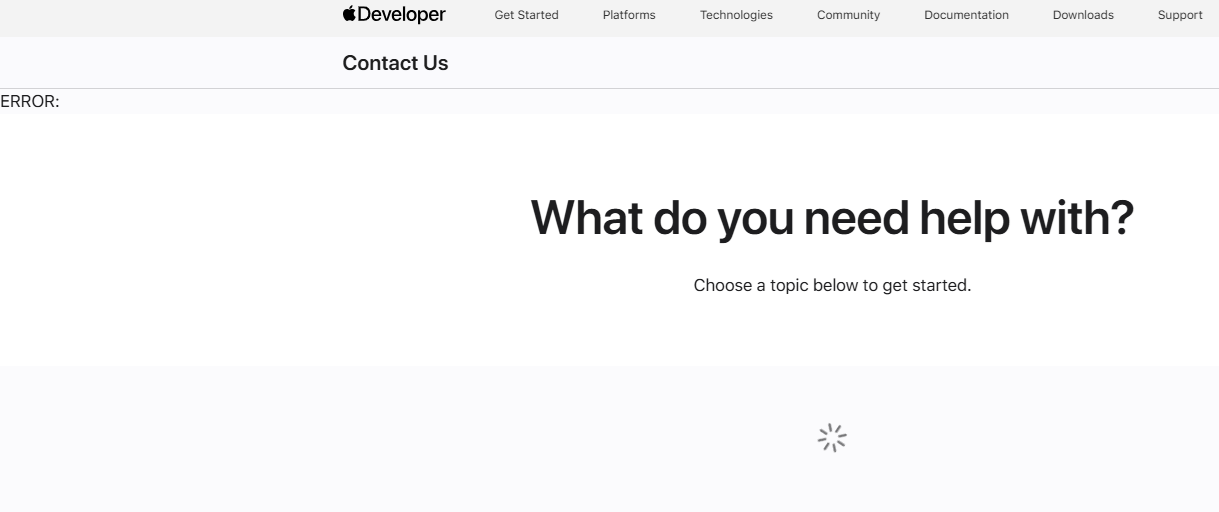Click the Developer wordmark beside the Apple logo
1219x512 pixels.
click(402, 15)
